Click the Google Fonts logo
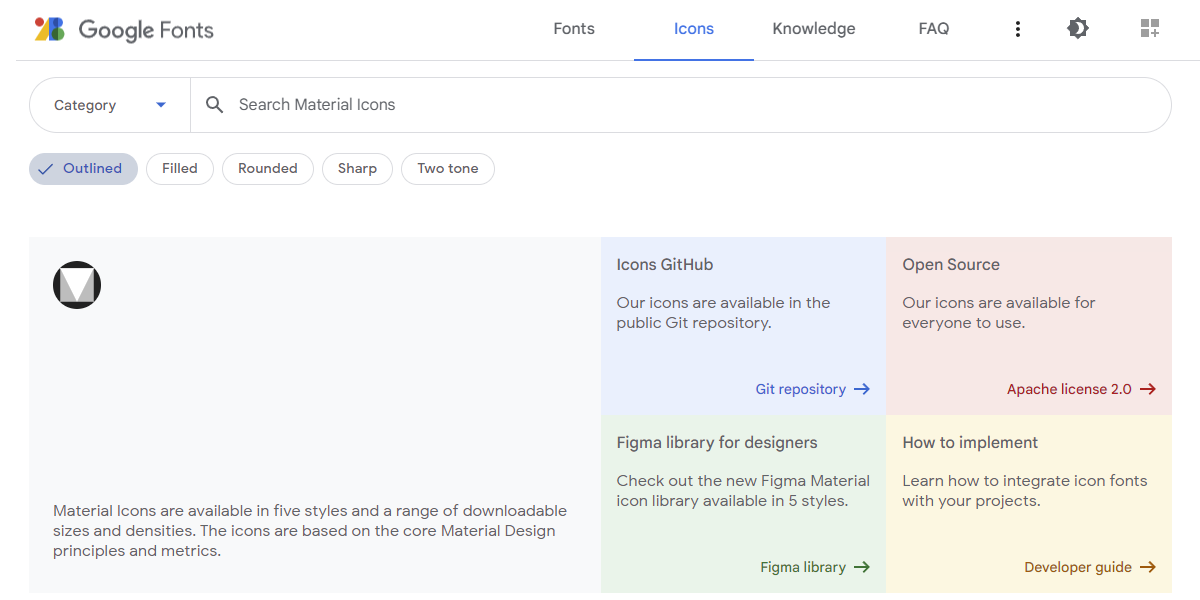 coord(124,30)
